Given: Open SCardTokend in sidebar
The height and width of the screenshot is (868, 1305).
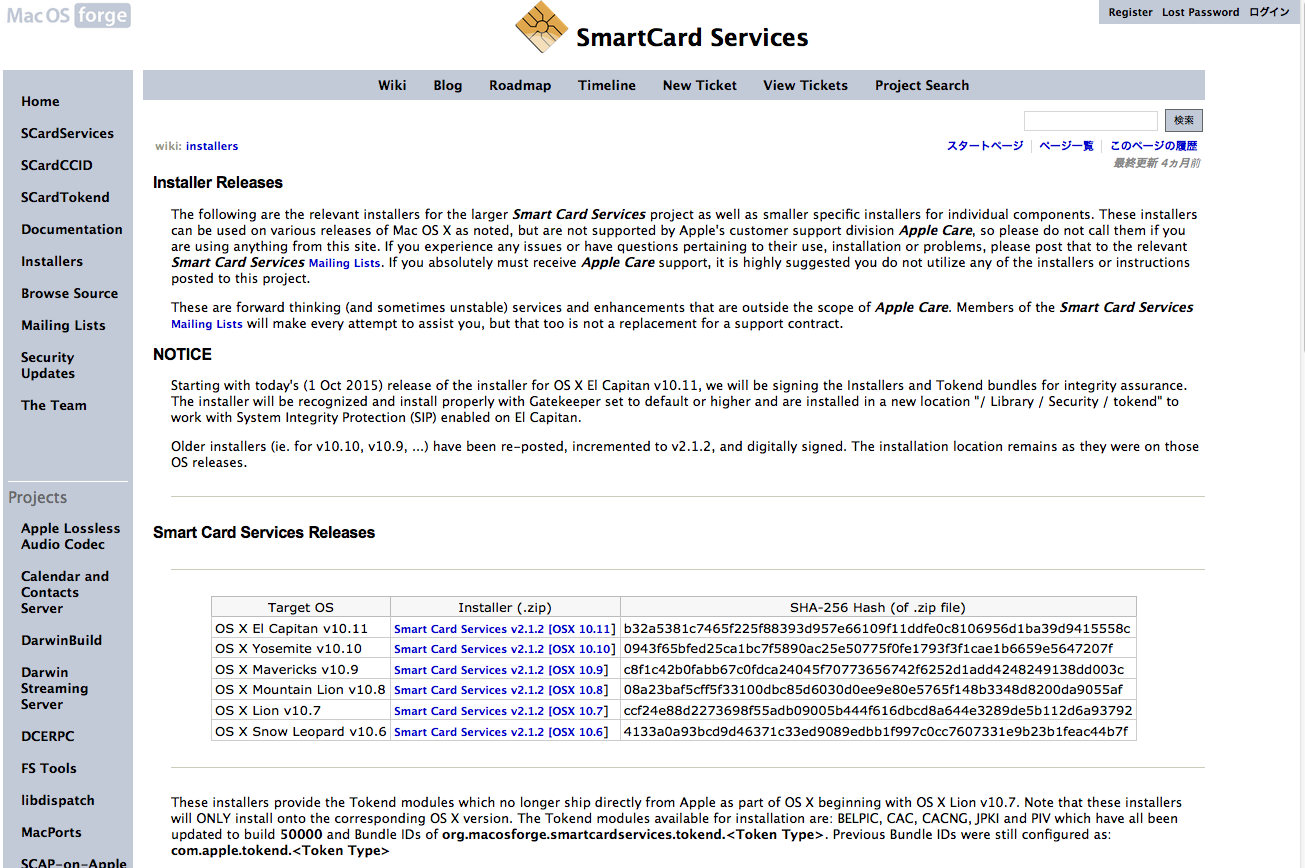Looking at the screenshot, I should (65, 197).
